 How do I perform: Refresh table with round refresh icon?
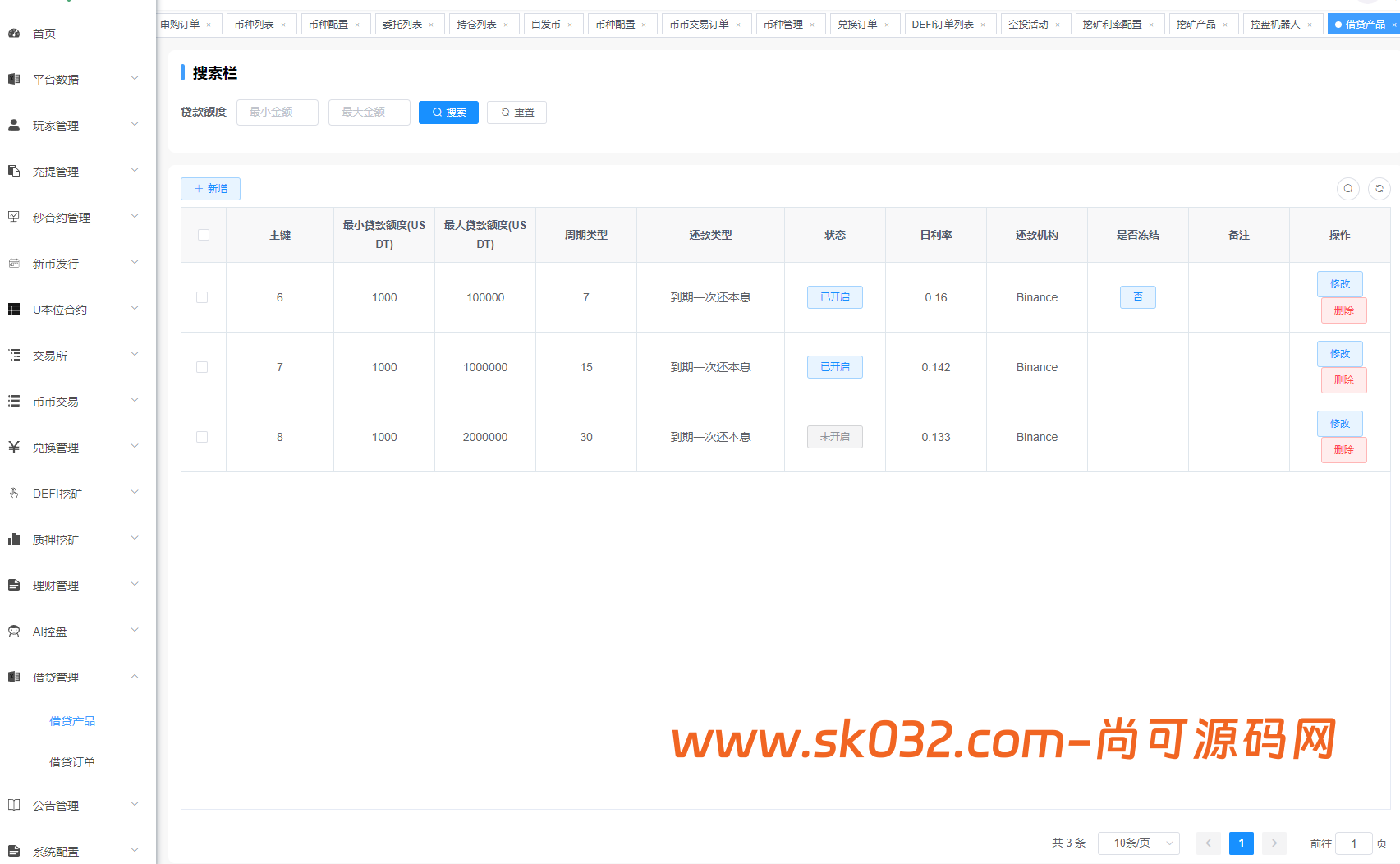1379,189
